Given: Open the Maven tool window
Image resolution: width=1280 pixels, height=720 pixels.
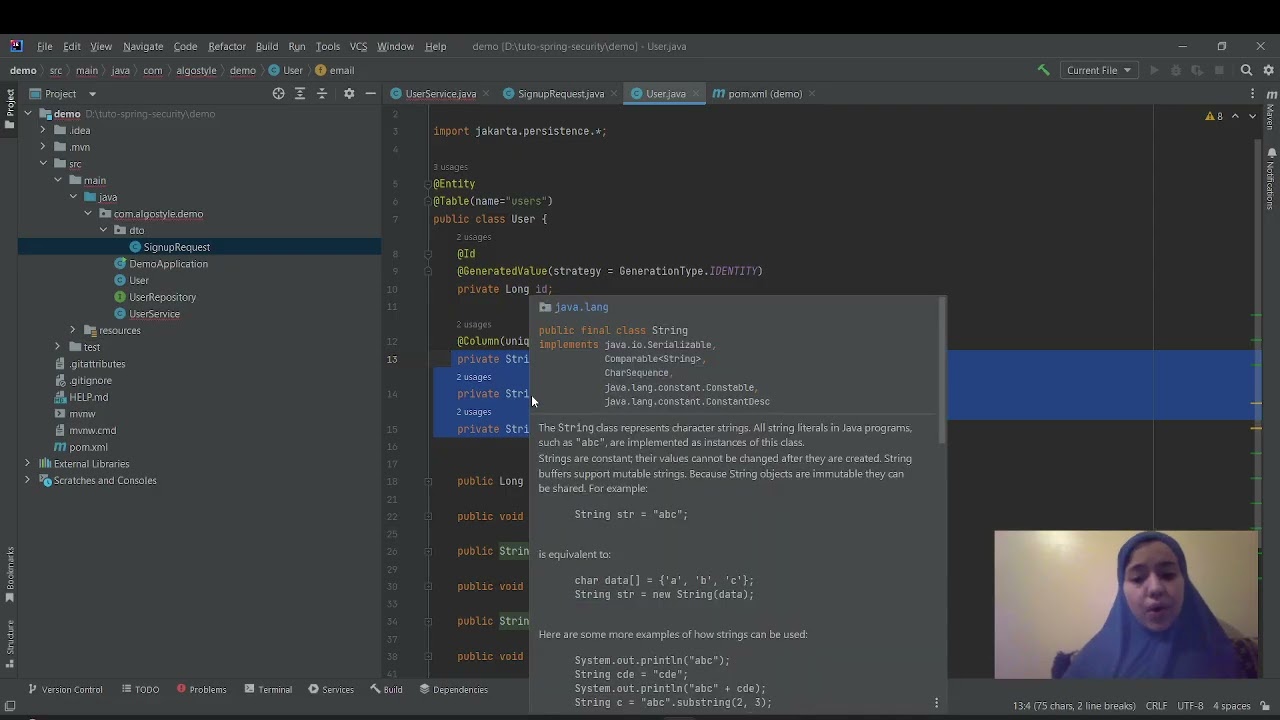Looking at the screenshot, I should coord(1271,110).
